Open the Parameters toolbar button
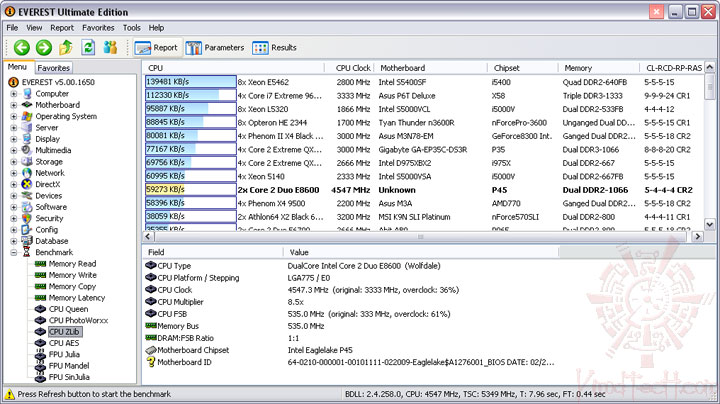This screenshot has width=720, height=404. point(215,48)
